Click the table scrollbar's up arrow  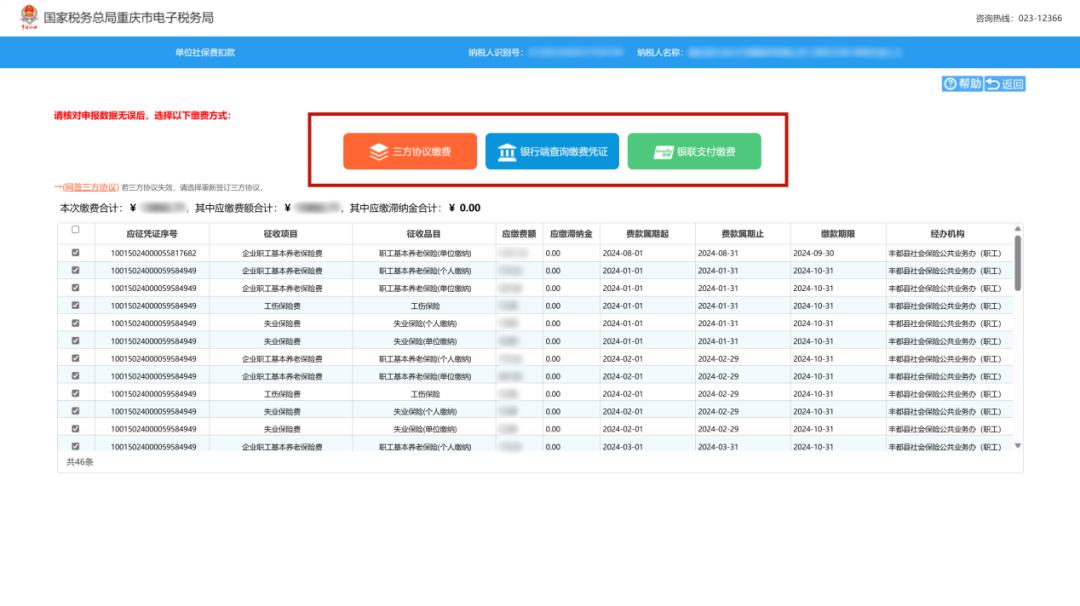[1018, 230]
